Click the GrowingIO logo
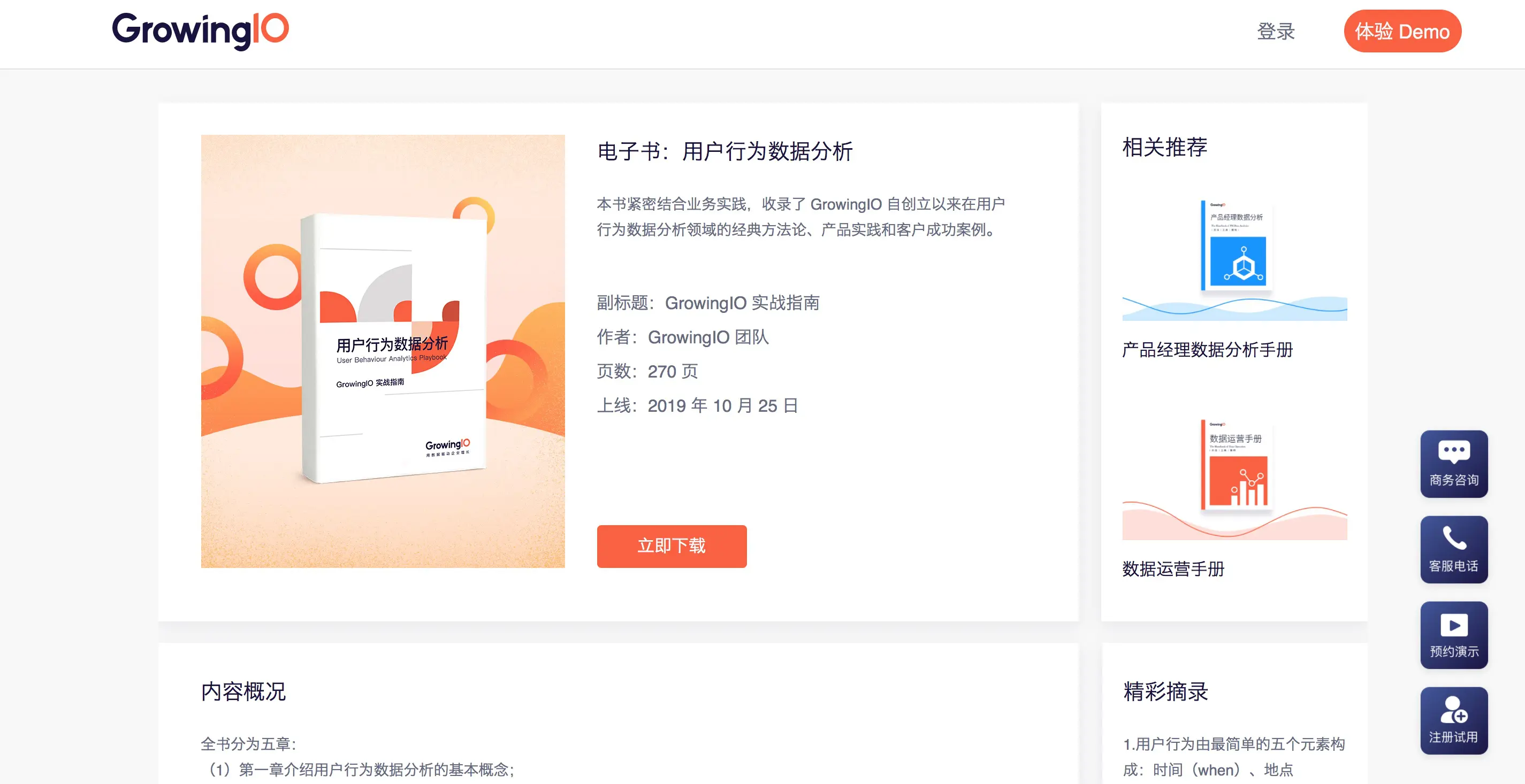This screenshot has width=1525, height=784. pos(200,31)
